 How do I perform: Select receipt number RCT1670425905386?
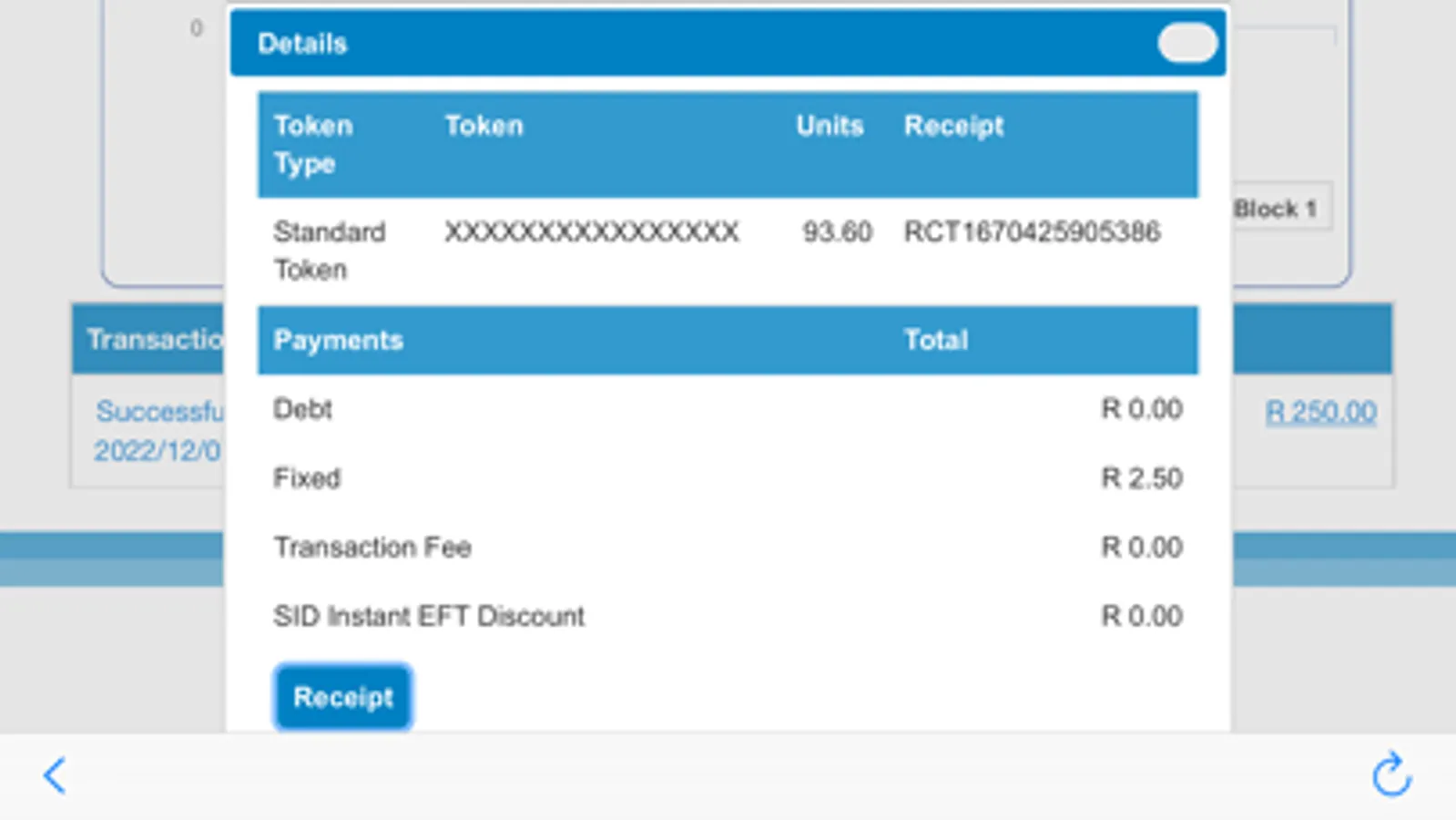(1032, 231)
